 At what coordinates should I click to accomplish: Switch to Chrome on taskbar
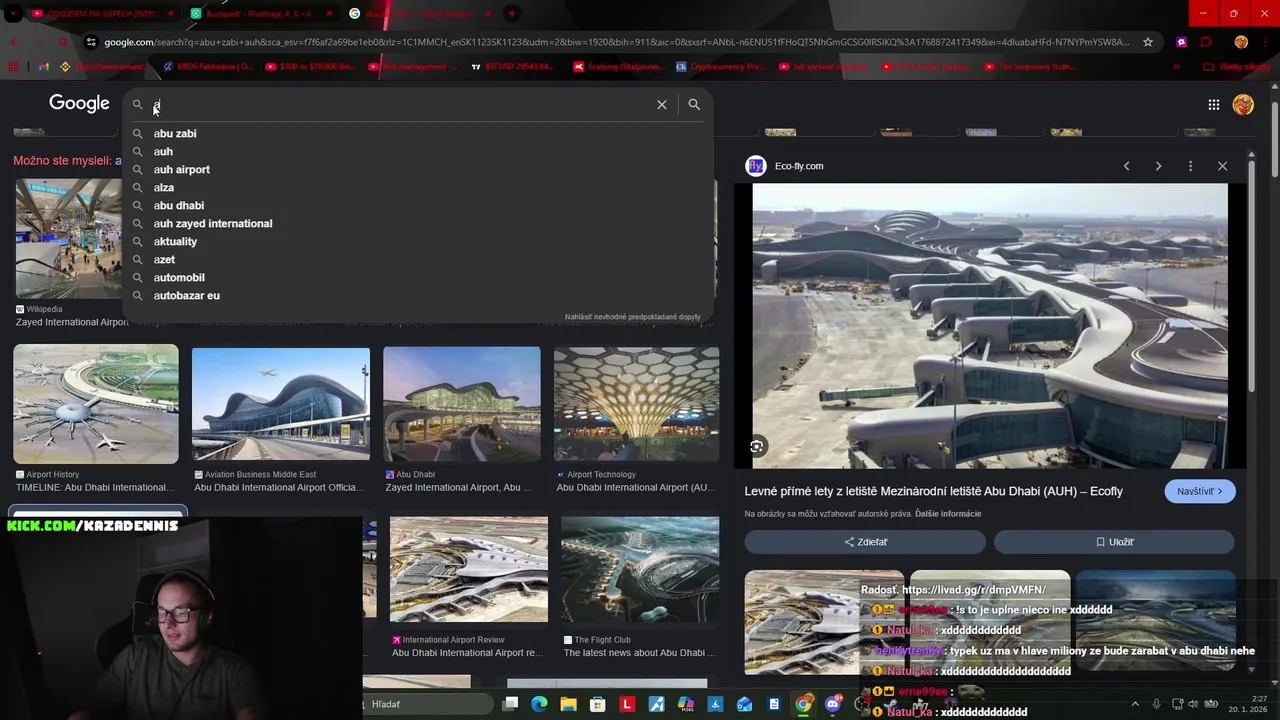point(803,704)
